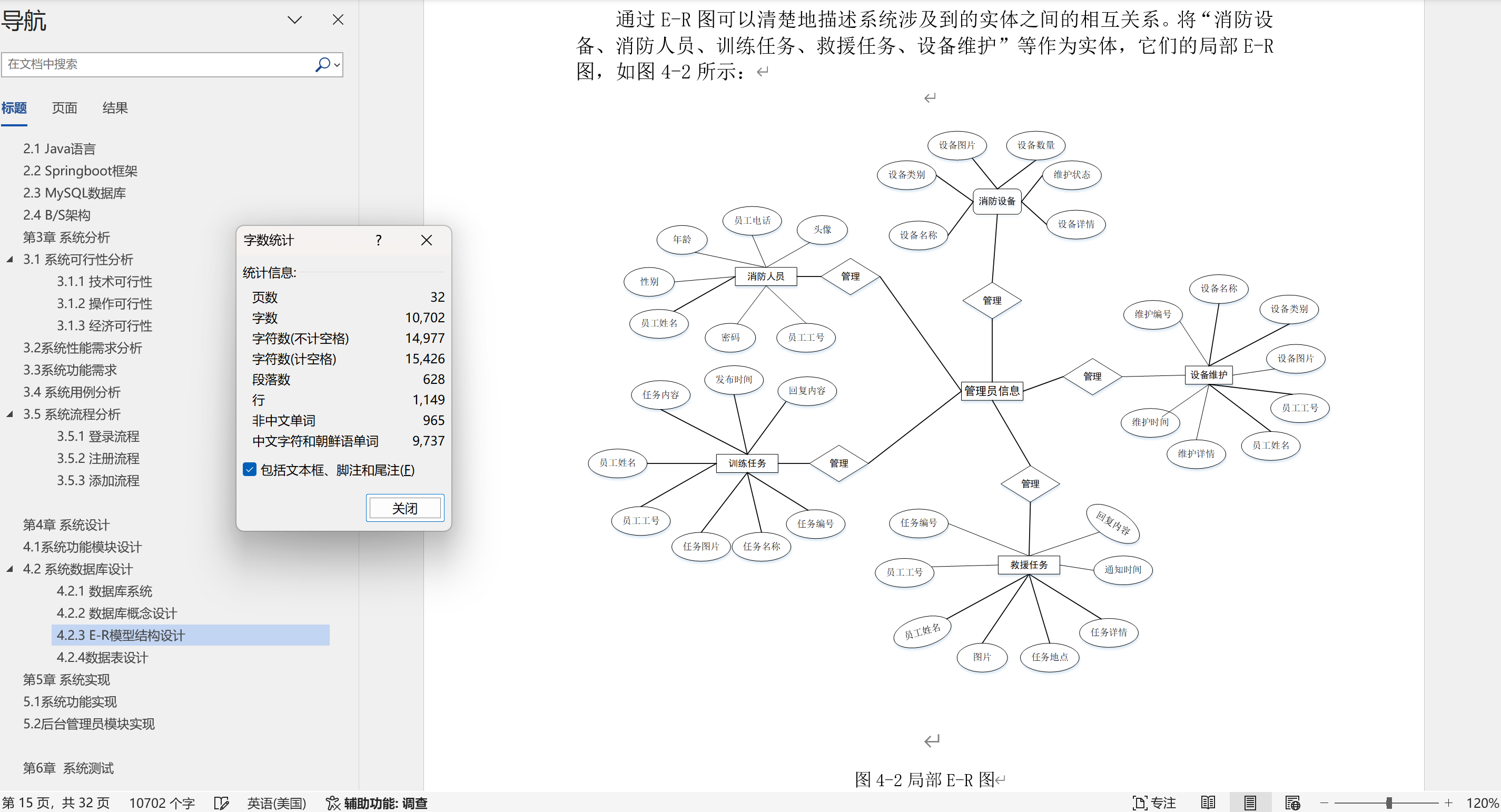This screenshot has width=1501, height=812.
Task: Go to heading 2.3 MySQL数据库
Action: point(74,193)
